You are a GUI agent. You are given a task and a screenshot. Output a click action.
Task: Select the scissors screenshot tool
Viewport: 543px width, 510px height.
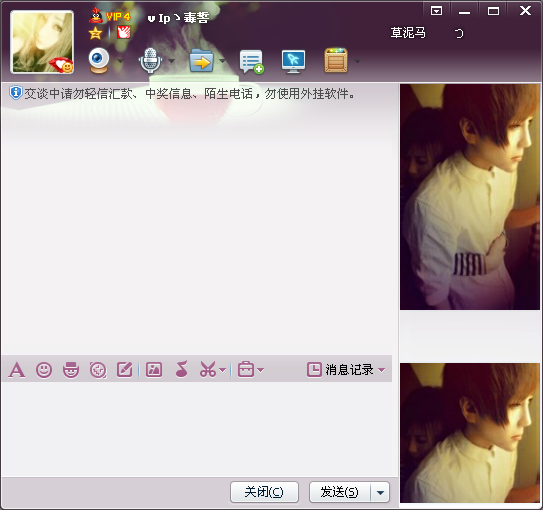click(207, 369)
